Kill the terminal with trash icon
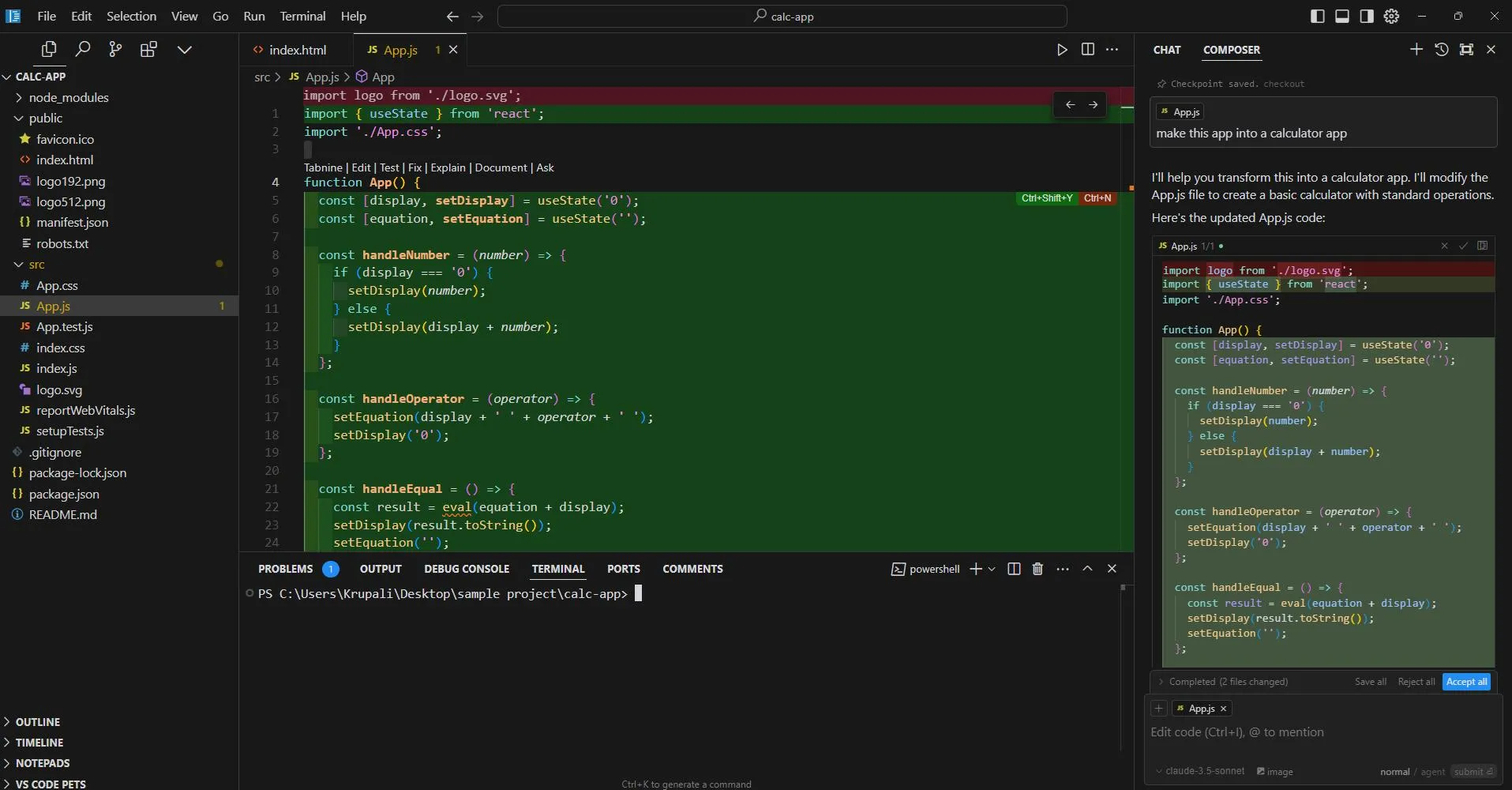 point(1037,569)
